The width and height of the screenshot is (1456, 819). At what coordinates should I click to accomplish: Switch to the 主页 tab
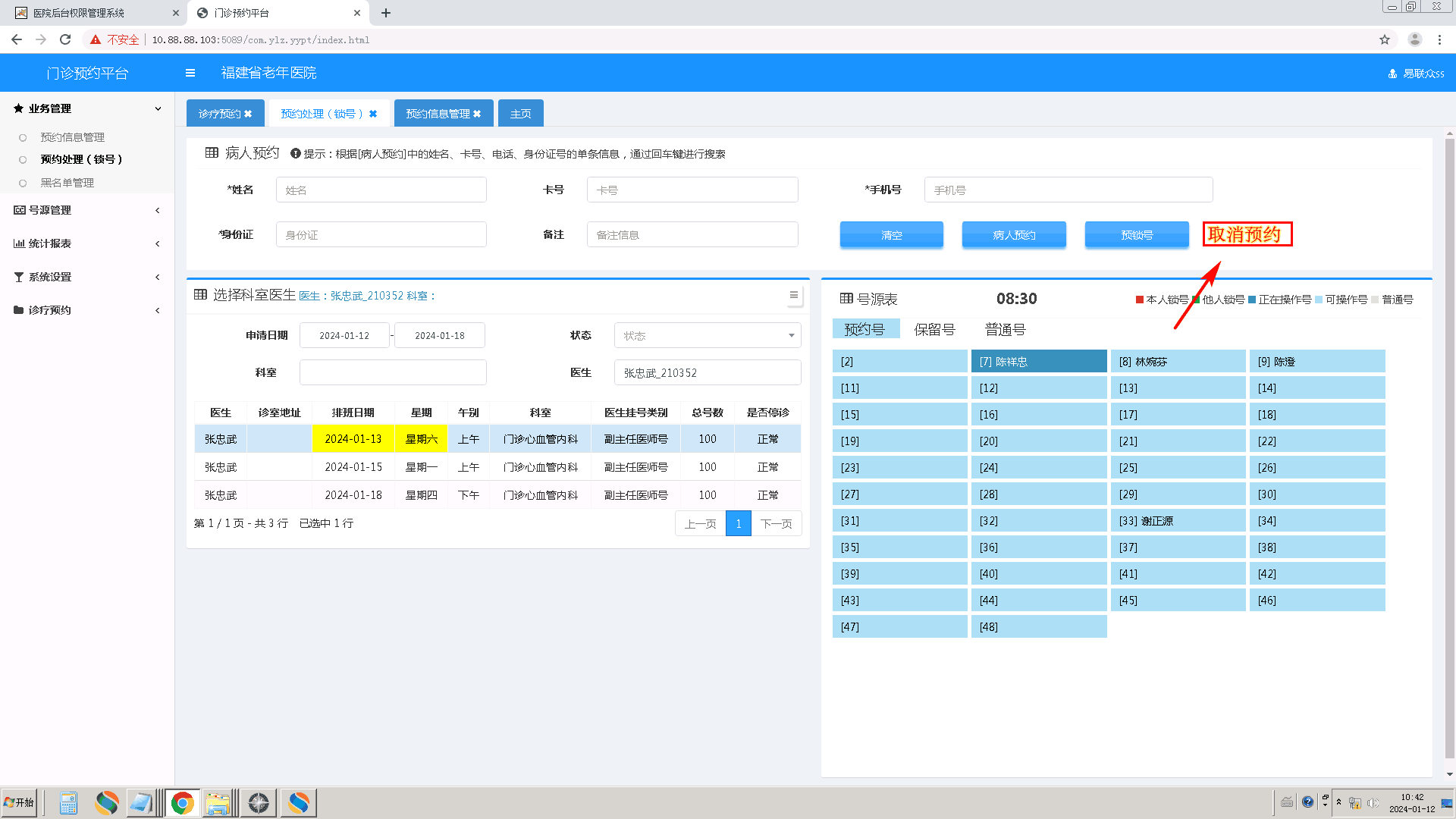point(520,114)
